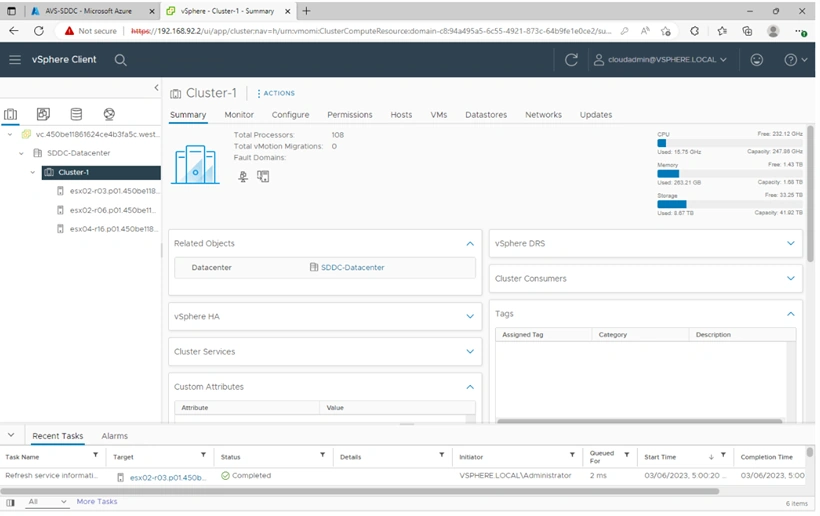Filter the Initiator column
This screenshot has height=516, width=820.
coord(572,455)
